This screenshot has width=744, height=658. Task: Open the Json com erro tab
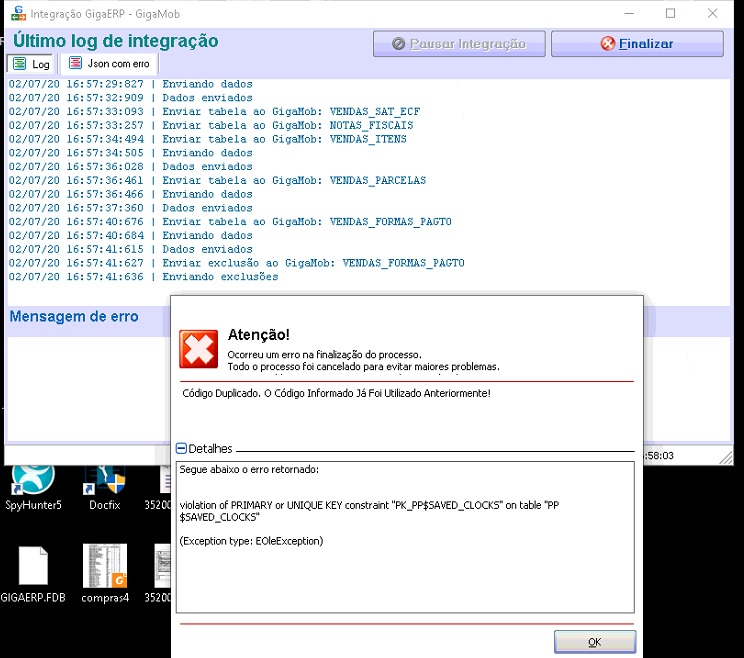point(108,64)
